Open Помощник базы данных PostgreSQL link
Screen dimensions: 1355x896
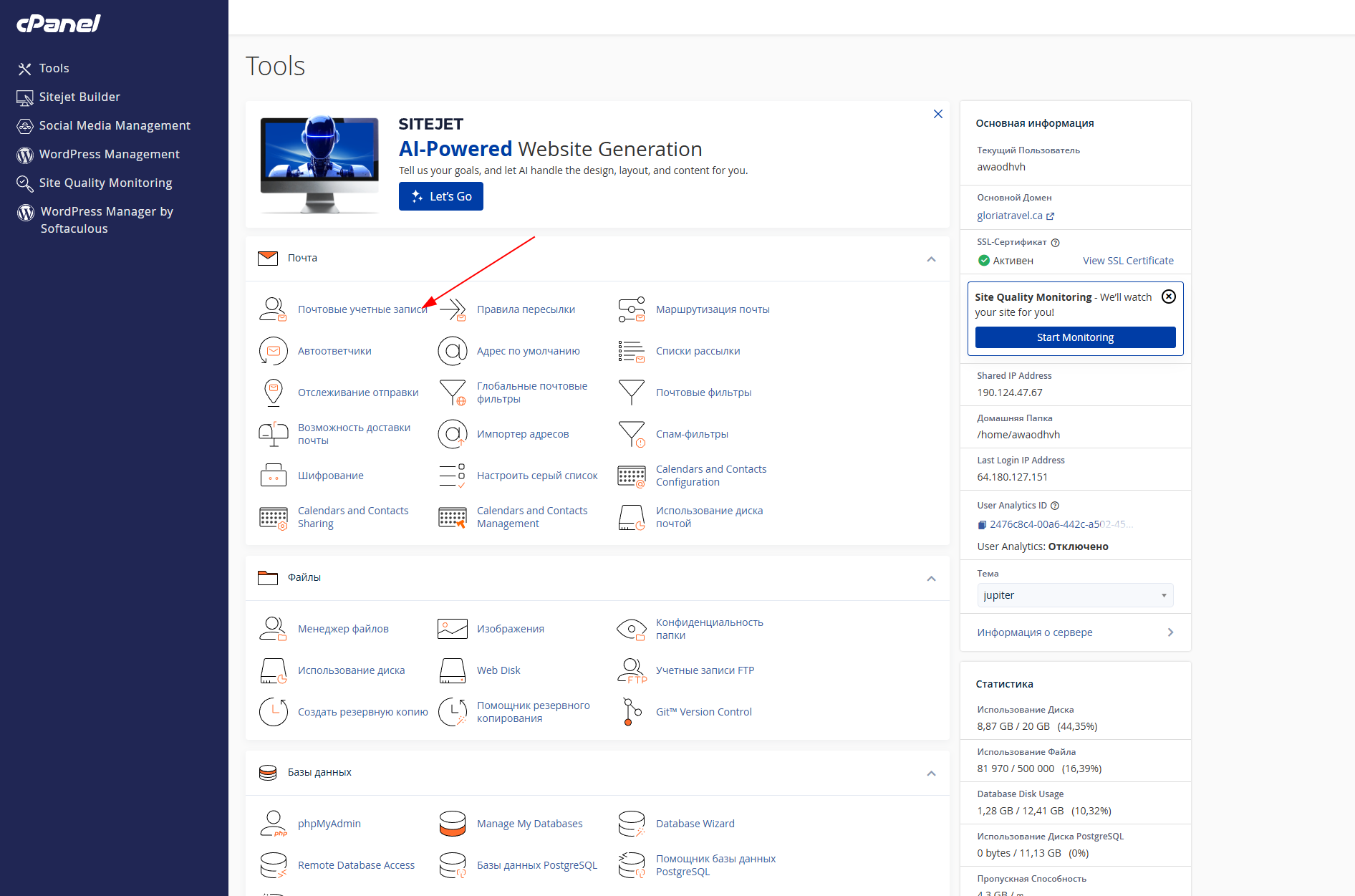[715, 865]
